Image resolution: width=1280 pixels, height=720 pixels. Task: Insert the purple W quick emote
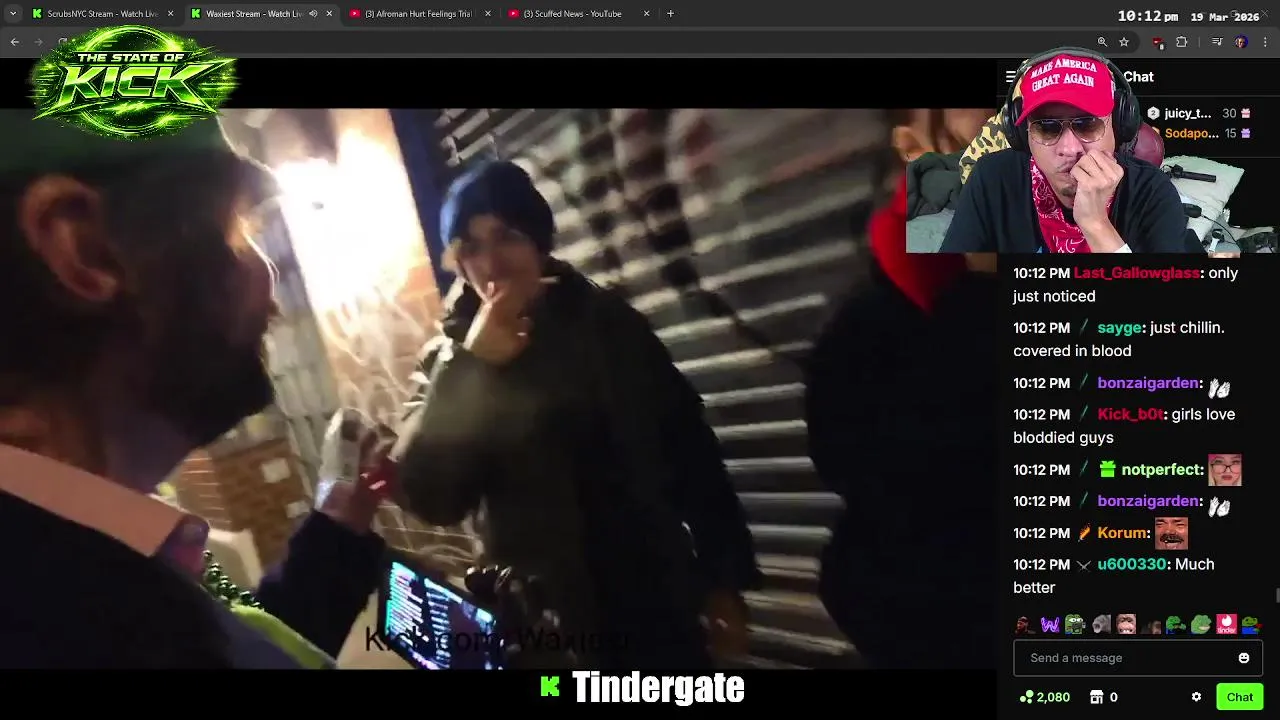1049,625
